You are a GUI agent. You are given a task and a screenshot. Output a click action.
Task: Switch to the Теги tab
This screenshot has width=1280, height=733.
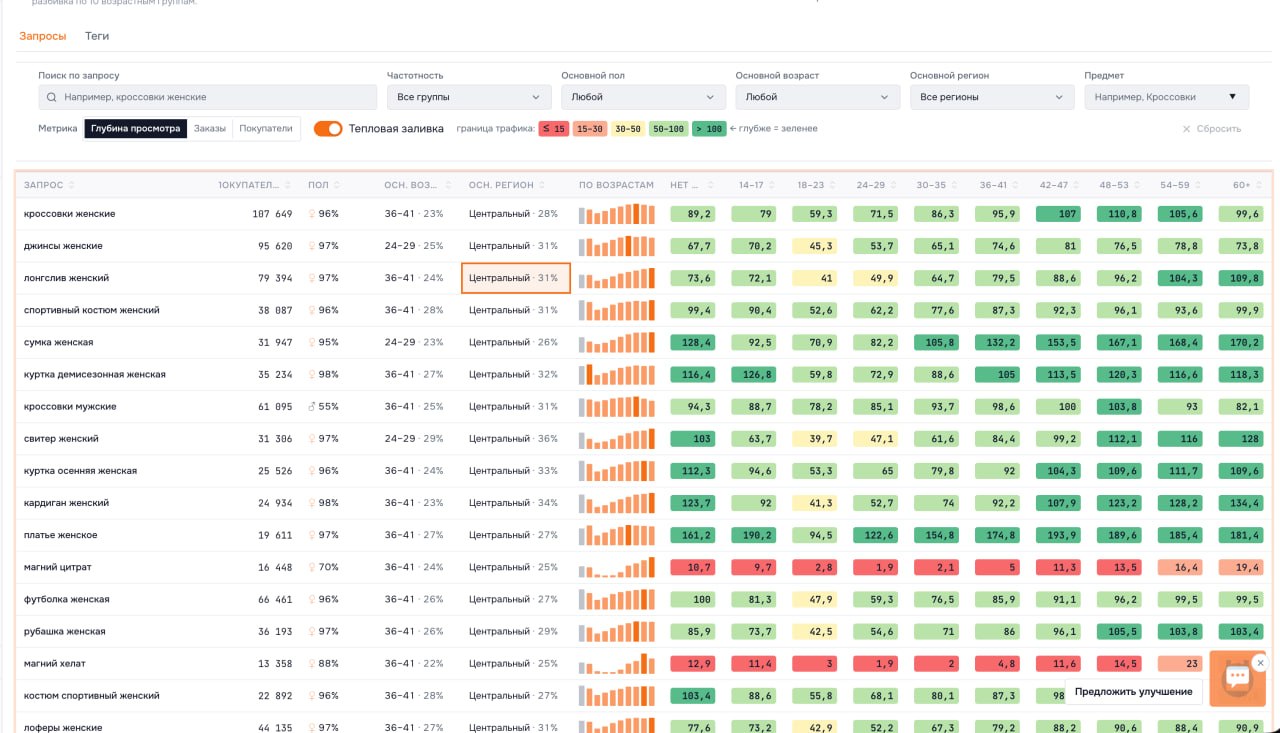point(97,36)
